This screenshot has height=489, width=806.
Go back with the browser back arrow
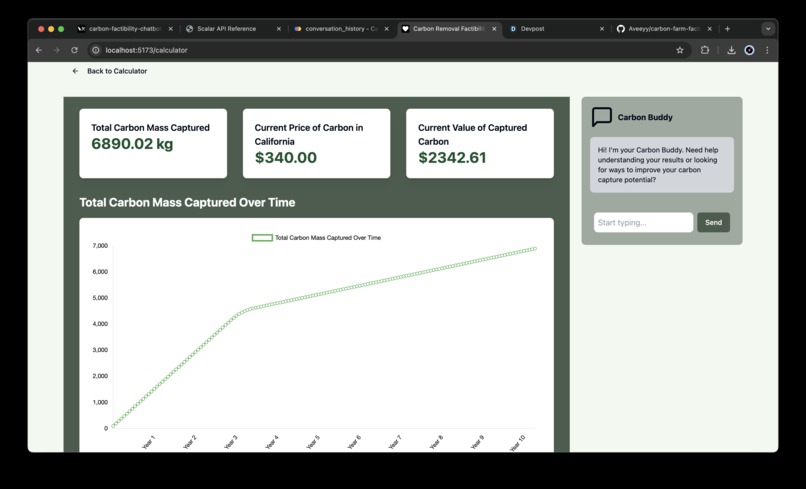[39, 50]
